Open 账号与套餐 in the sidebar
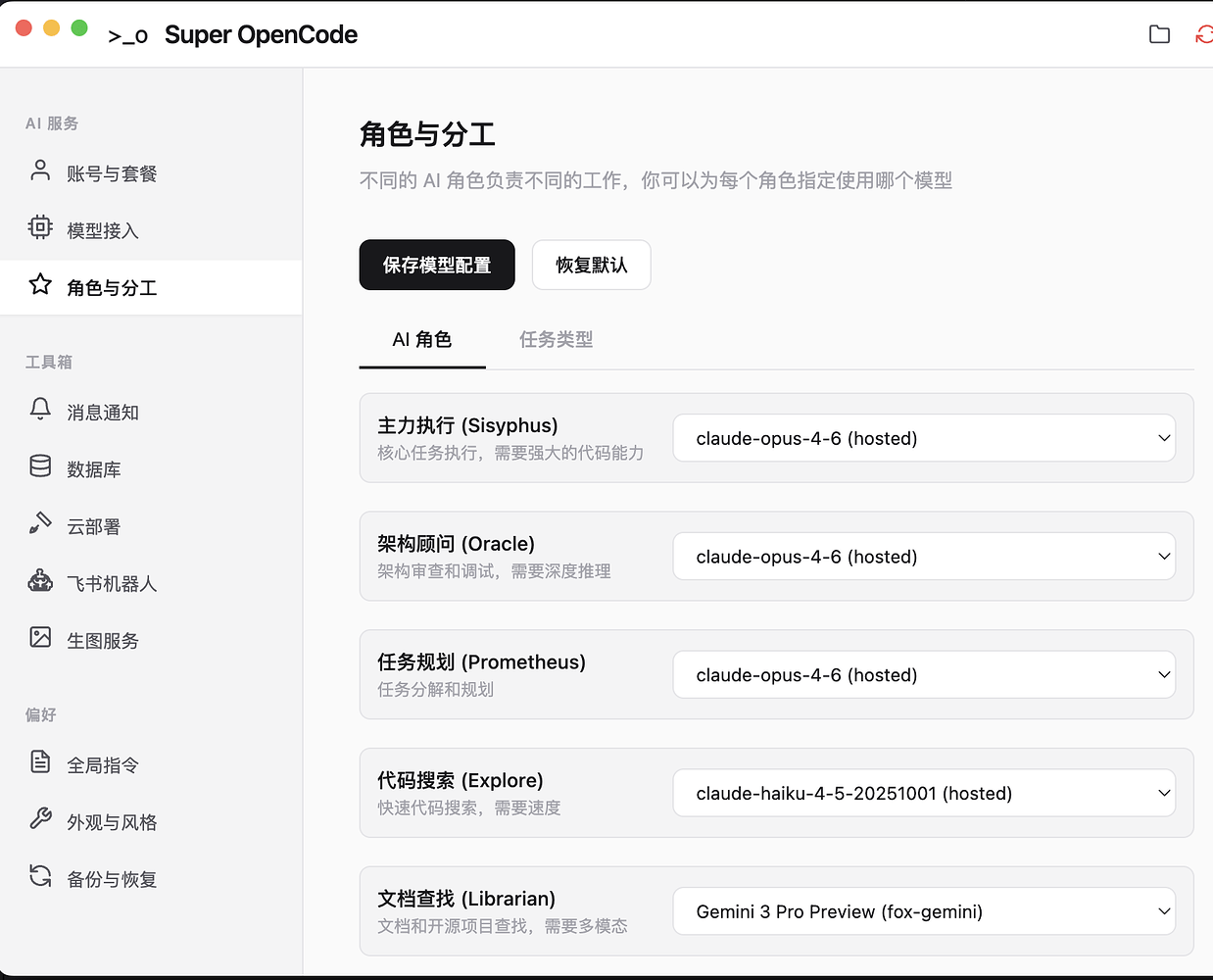 click(151, 173)
